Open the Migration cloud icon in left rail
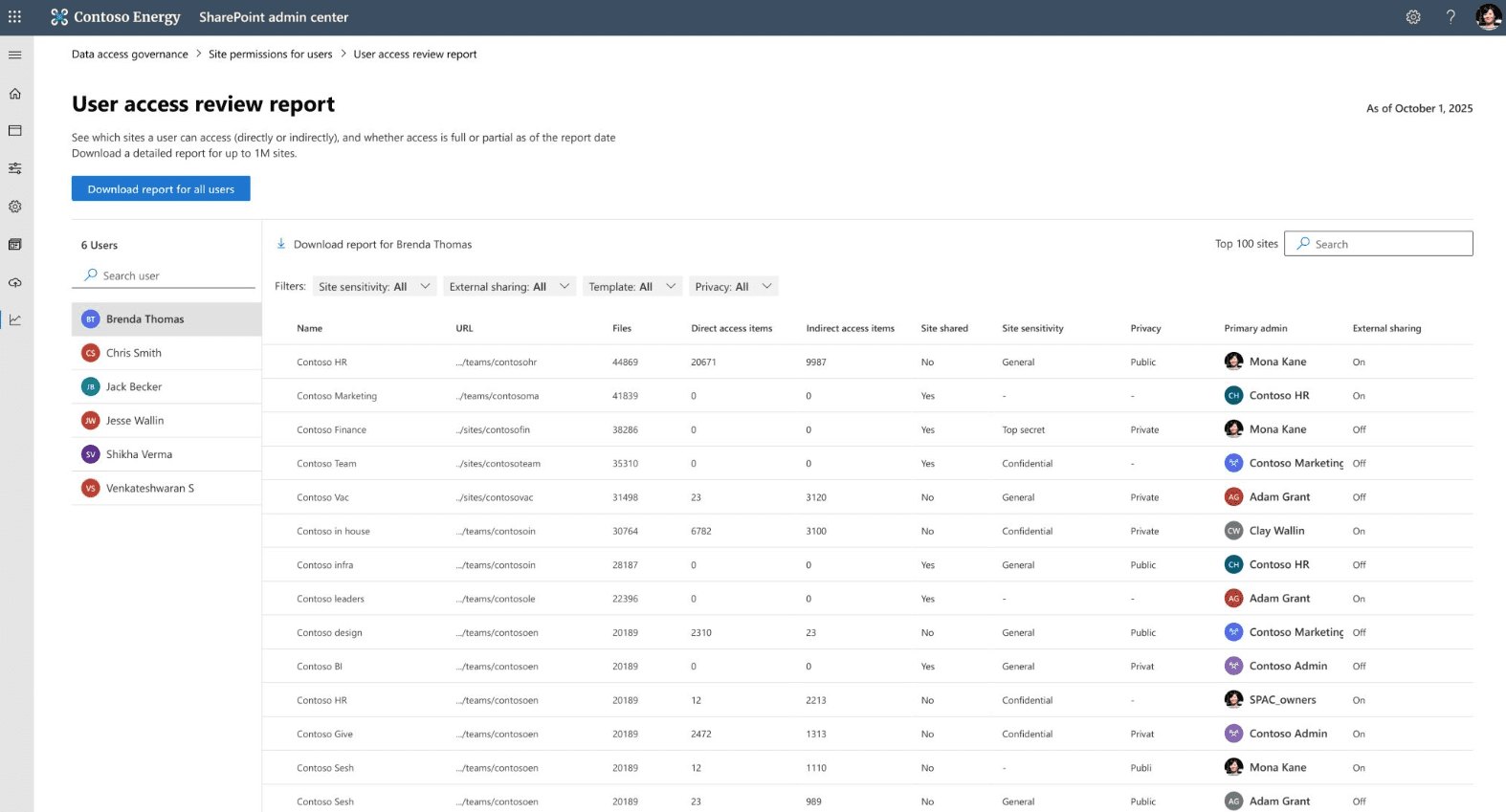 pos(14,283)
